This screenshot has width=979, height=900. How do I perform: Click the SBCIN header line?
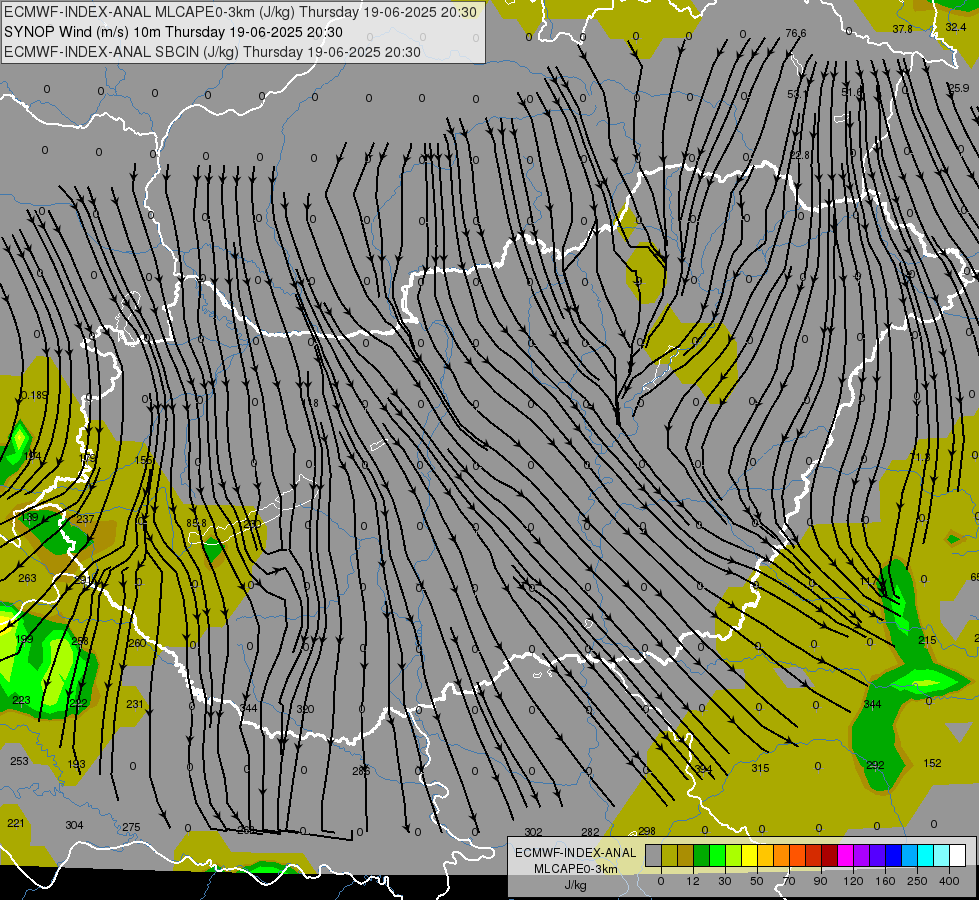(x=212, y=52)
